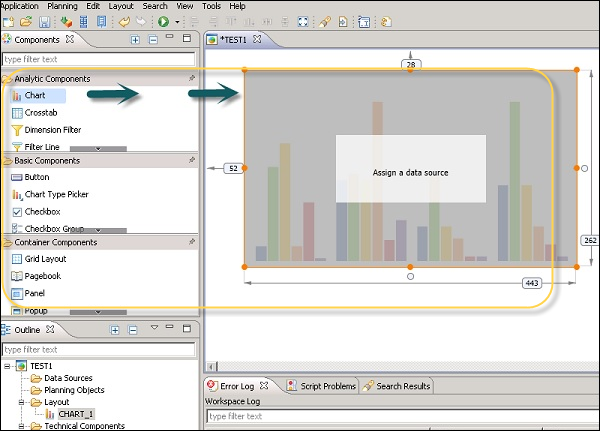Click the Save icon in the toolbar

(45, 21)
